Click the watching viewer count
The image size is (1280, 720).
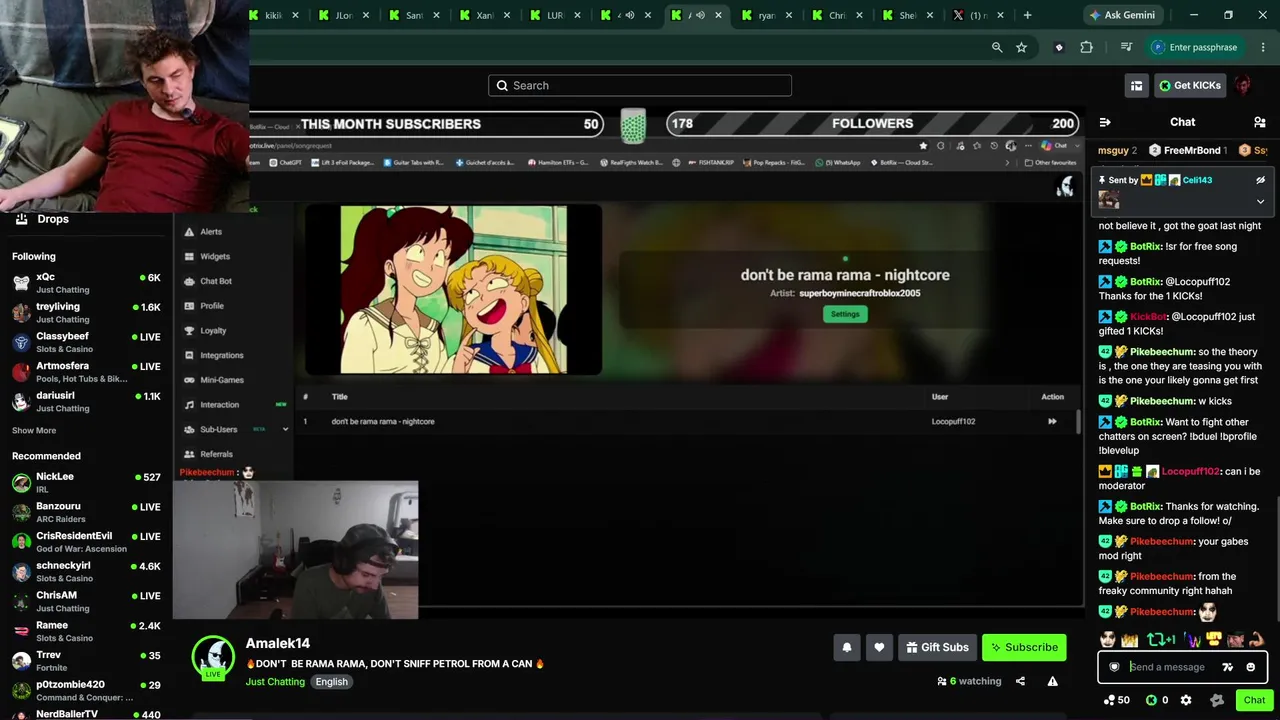click(969, 681)
